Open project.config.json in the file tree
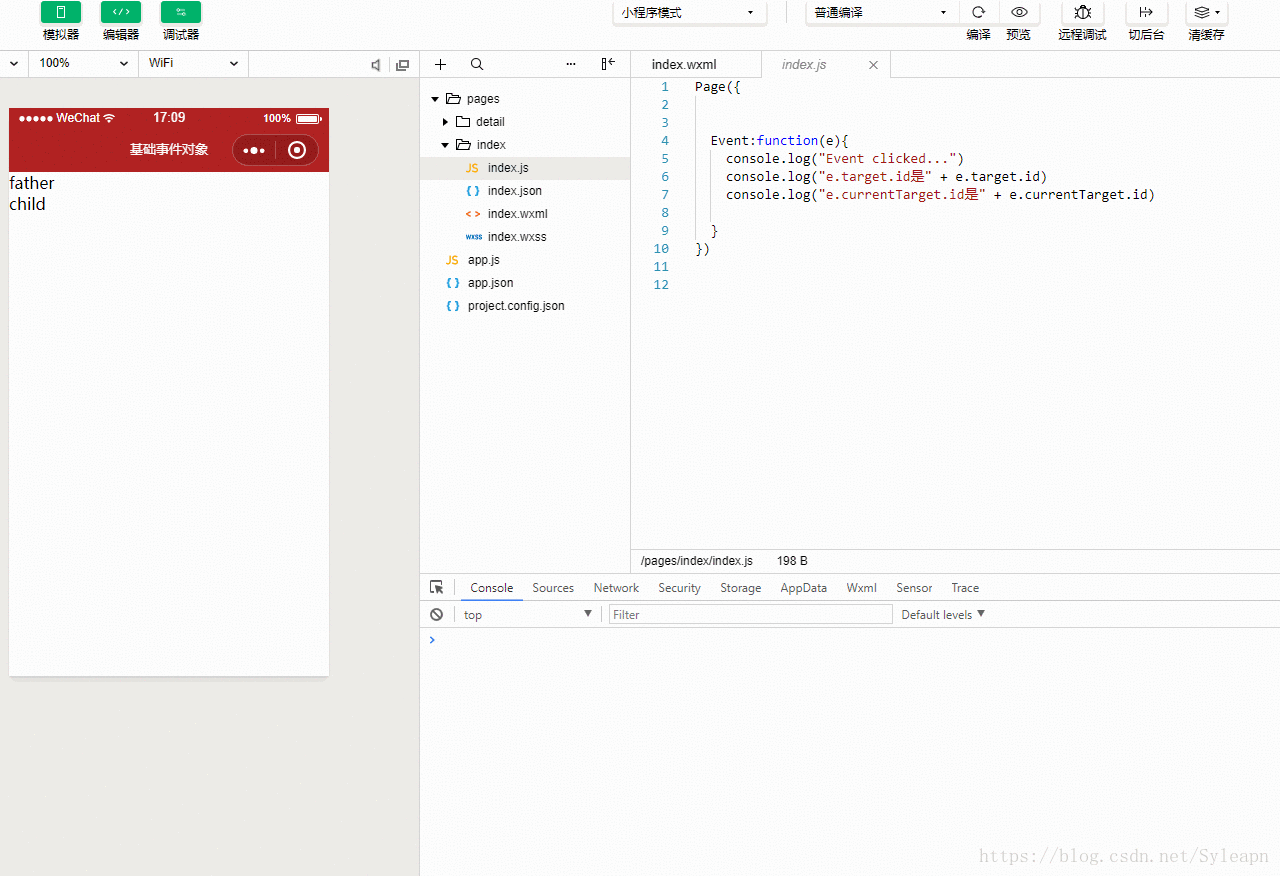Screen dimensions: 1280x876 coord(525,306)
